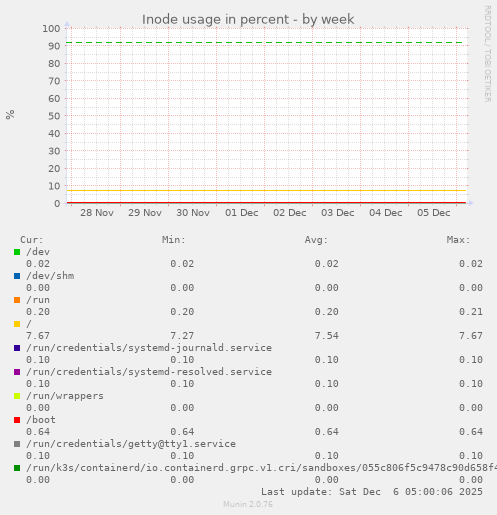Click the "30 Nov" x-axis date label

tap(193, 213)
